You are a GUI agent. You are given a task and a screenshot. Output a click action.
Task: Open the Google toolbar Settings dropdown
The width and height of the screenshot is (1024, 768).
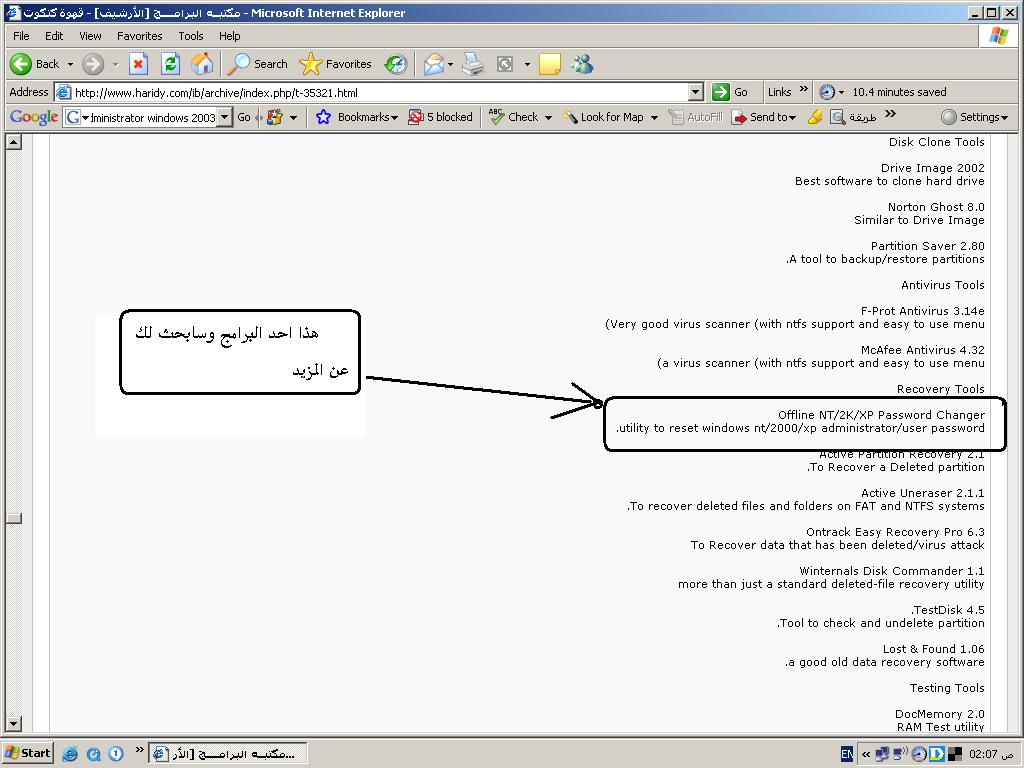pyautogui.click(x=975, y=117)
